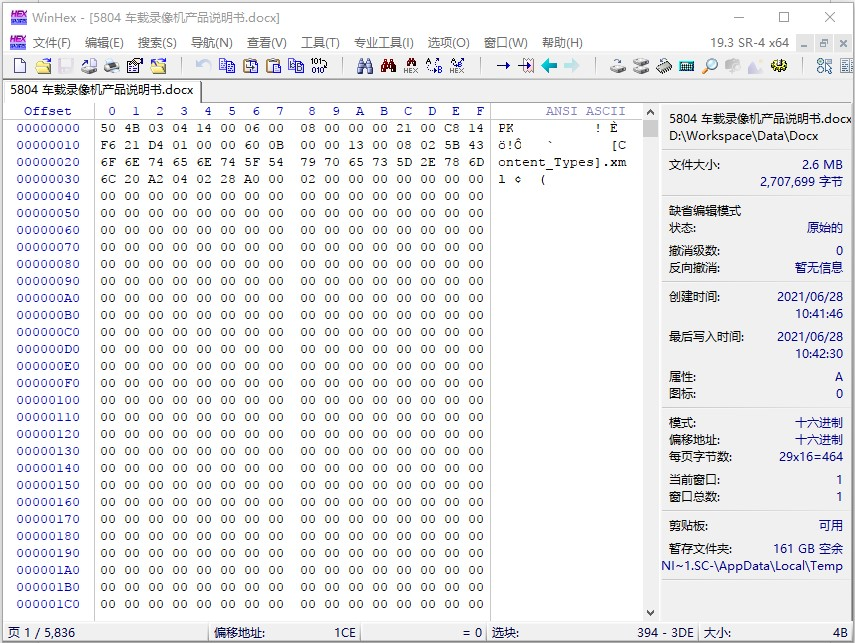This screenshot has height=643, width=855.
Task: Click the 偏移地址 十六进制 value in info panel
Action: click(818, 440)
